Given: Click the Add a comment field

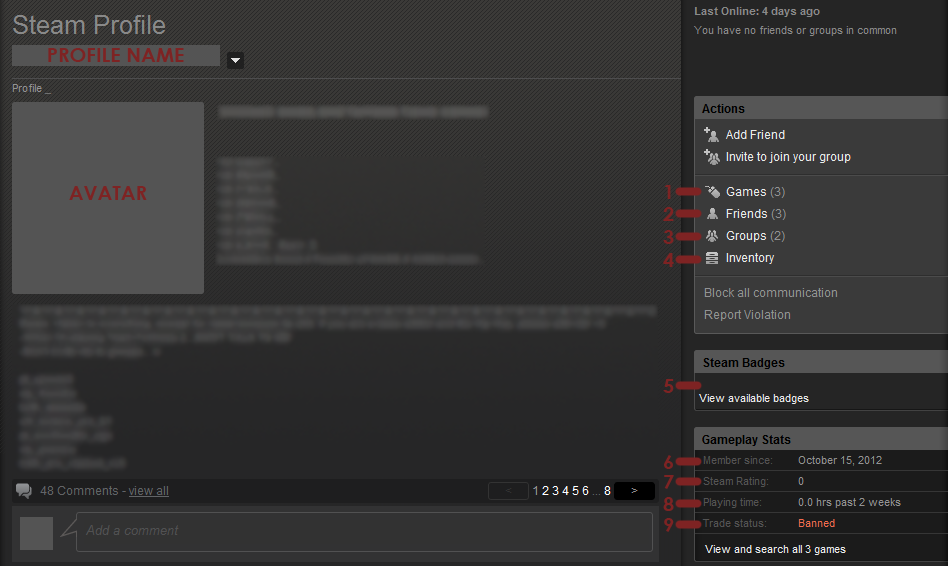Looking at the screenshot, I should coord(364,532).
